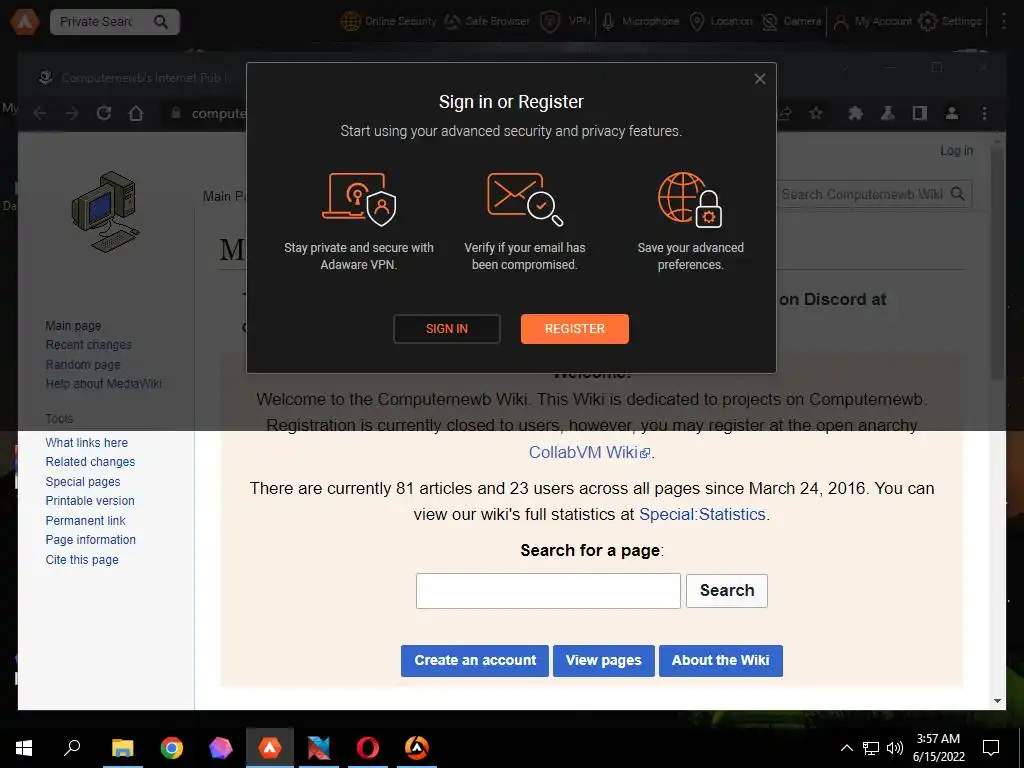Click the About the Wiki button

click(x=720, y=661)
